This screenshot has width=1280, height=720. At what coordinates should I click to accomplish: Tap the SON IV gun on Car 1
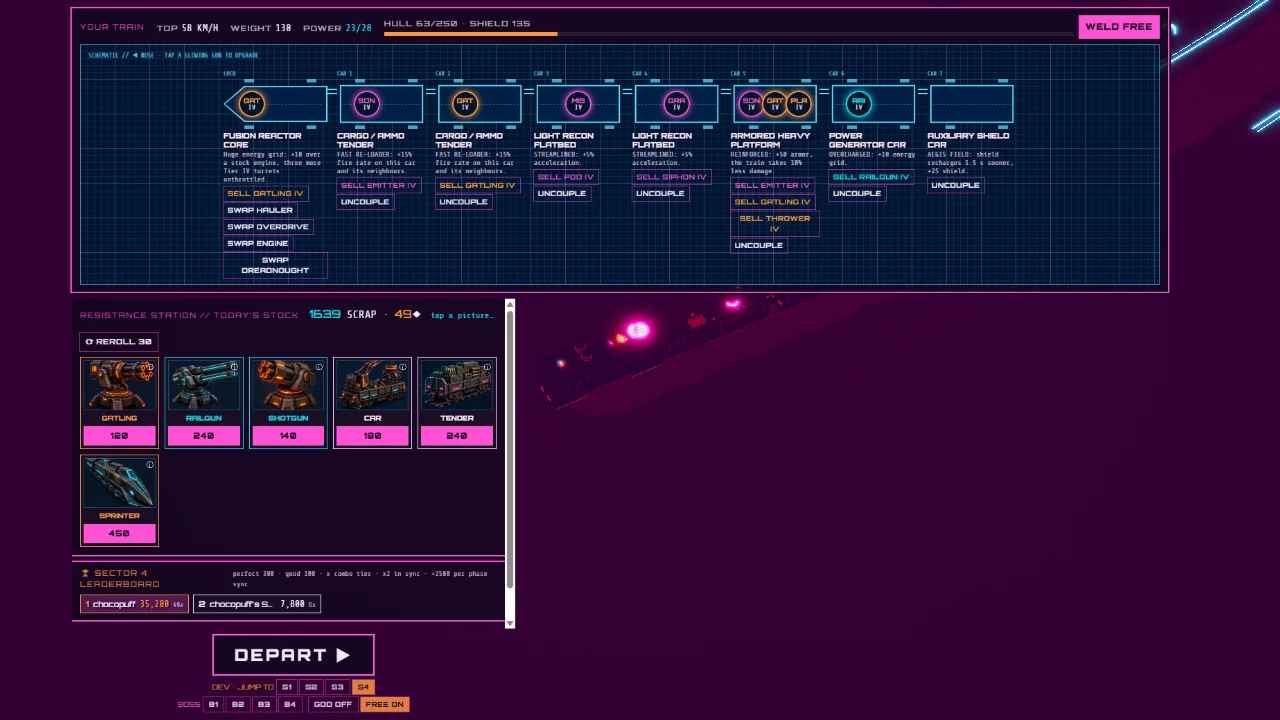coord(366,103)
